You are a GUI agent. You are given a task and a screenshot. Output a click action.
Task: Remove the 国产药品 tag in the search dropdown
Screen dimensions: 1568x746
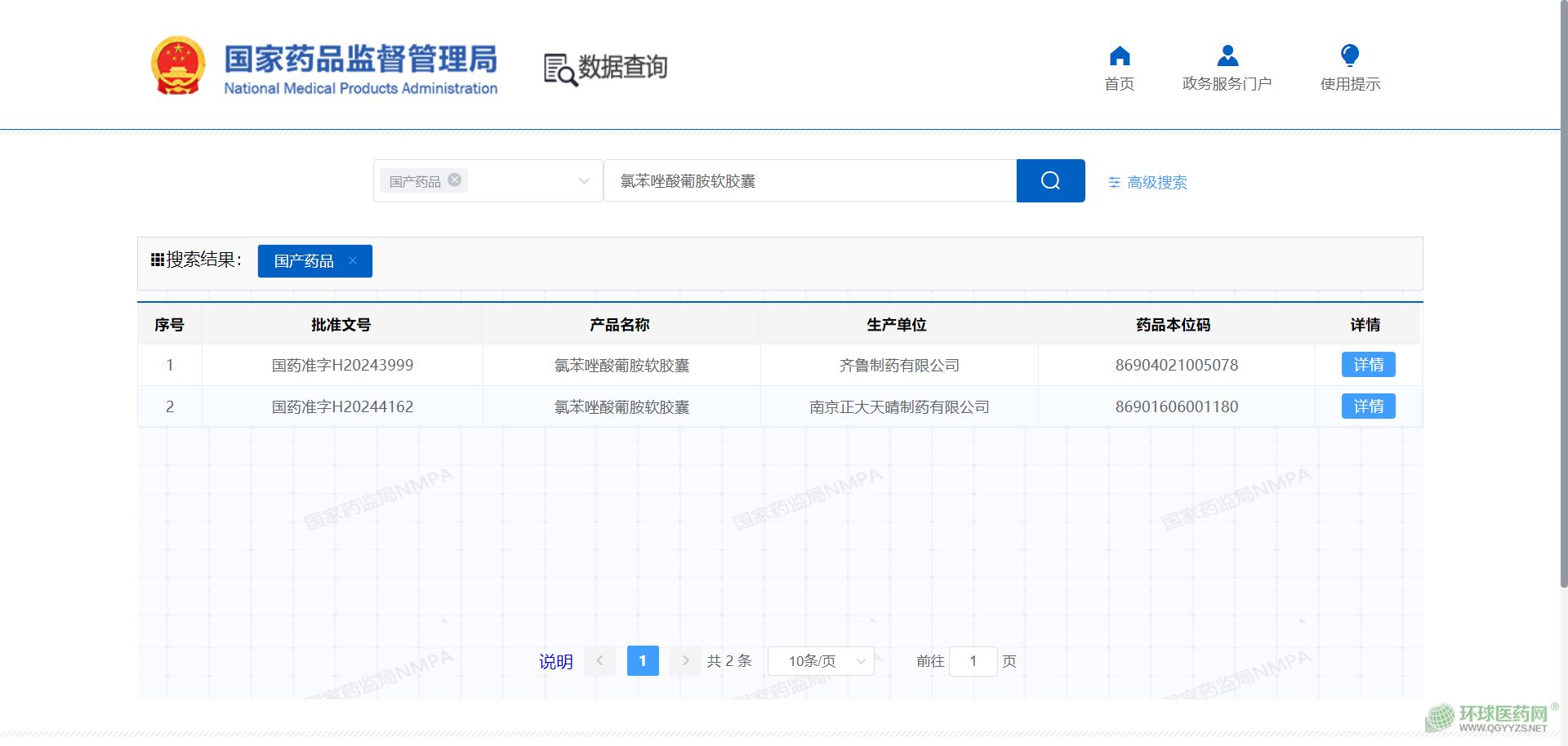tap(455, 180)
